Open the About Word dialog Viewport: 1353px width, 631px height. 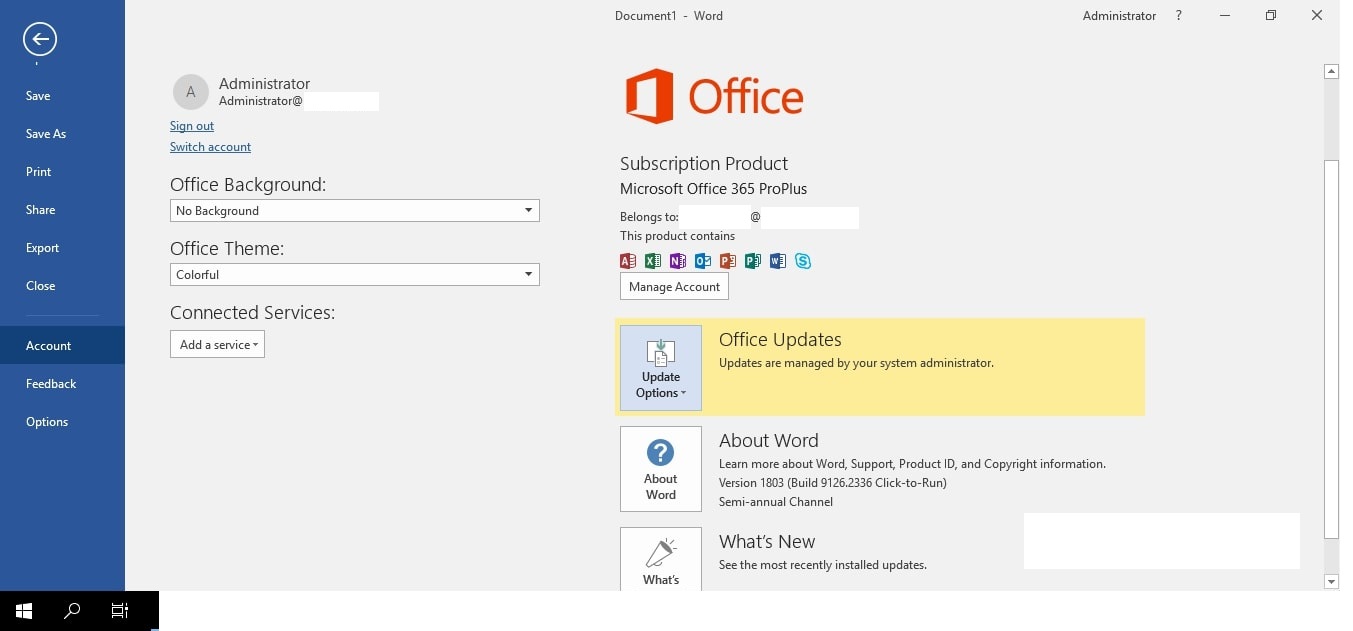[x=661, y=469]
